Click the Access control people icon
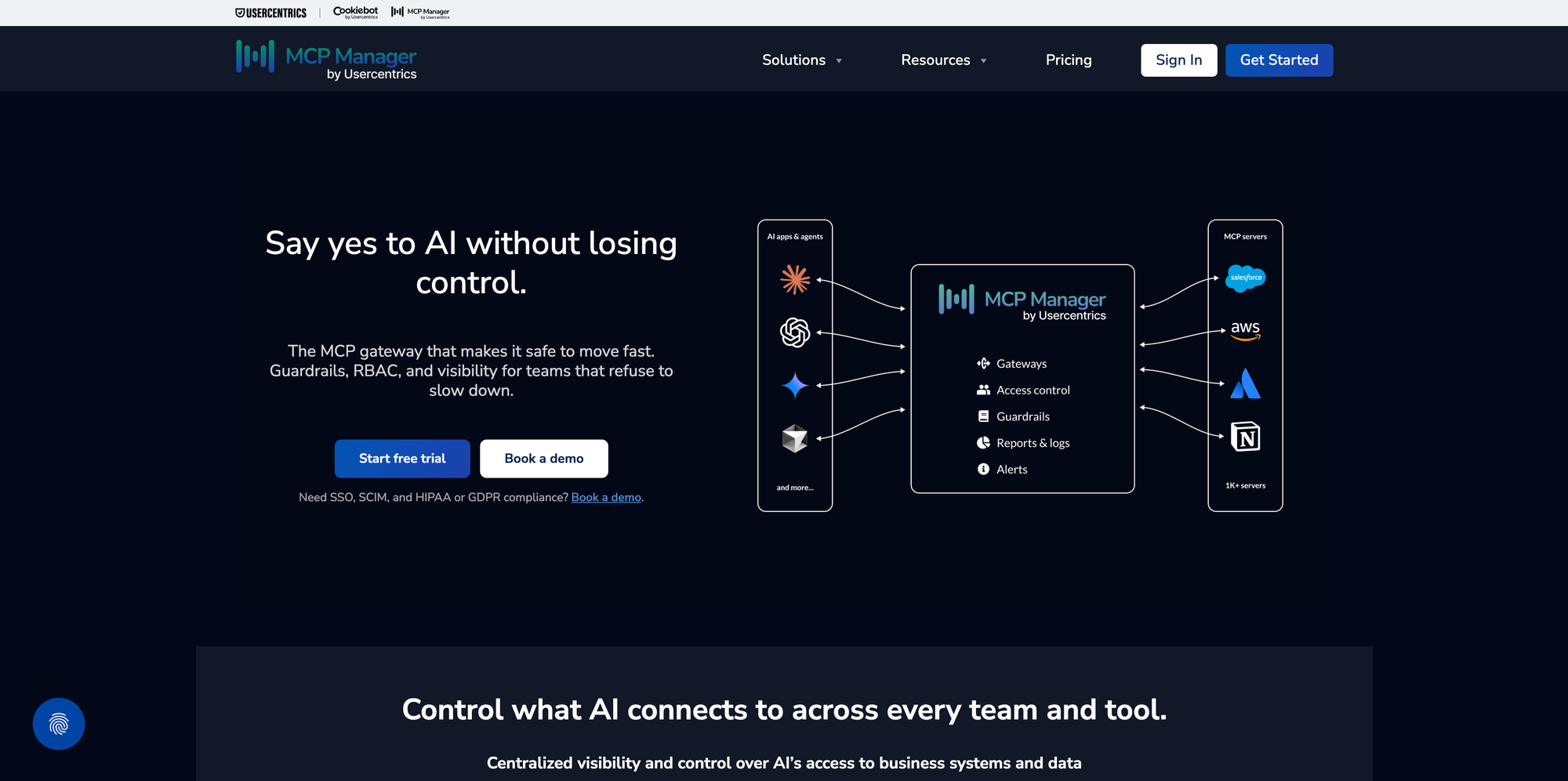This screenshot has width=1568, height=781. click(983, 390)
